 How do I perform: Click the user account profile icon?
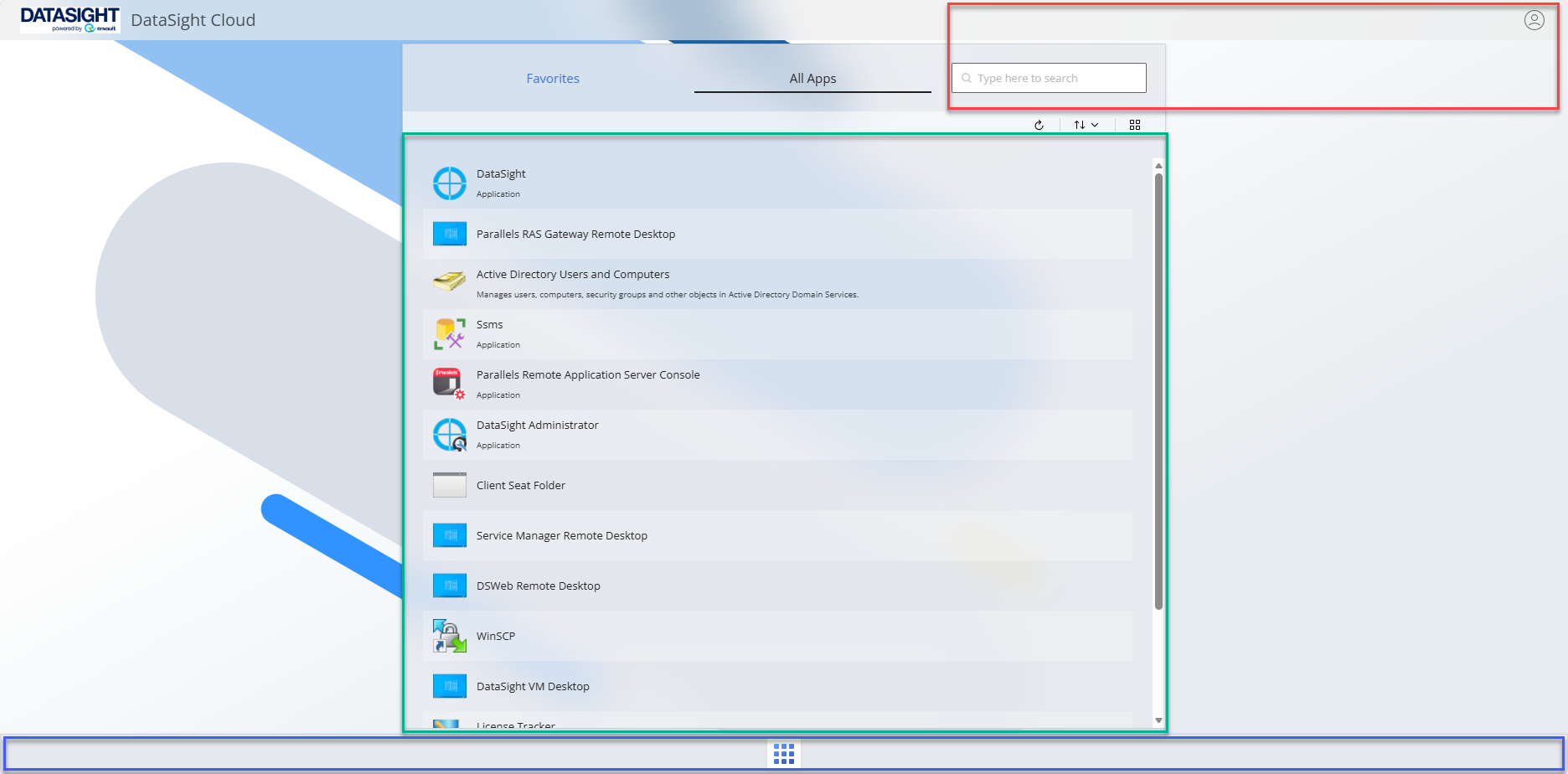coord(1534,20)
